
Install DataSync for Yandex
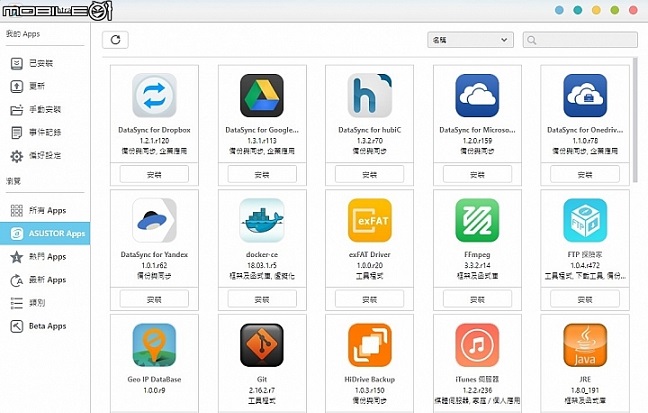(x=154, y=299)
